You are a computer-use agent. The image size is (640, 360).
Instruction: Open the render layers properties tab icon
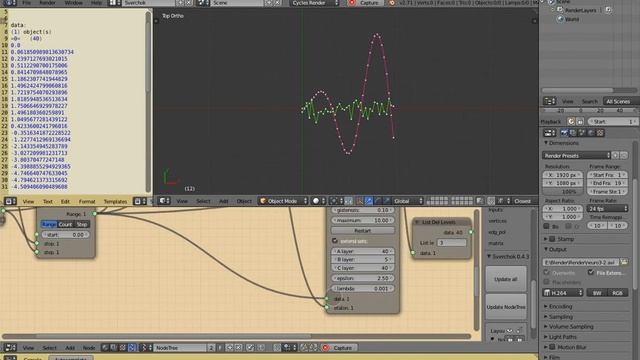coord(573,133)
